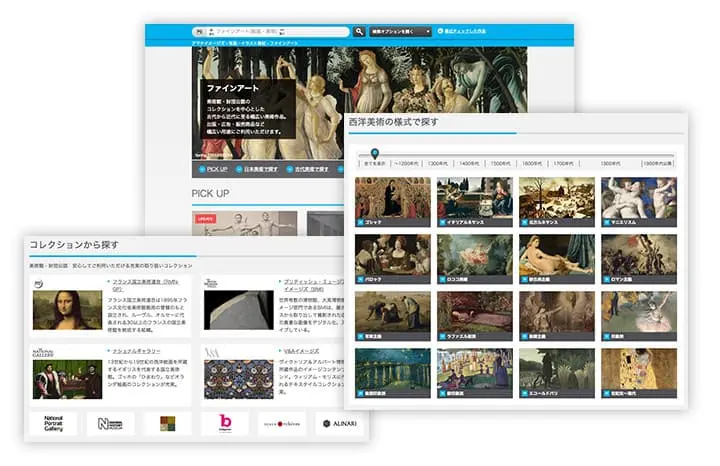Image resolution: width=720 pixels, height=466 pixels.
Task: Click the British Museum logo above stone image
Action: point(211,283)
